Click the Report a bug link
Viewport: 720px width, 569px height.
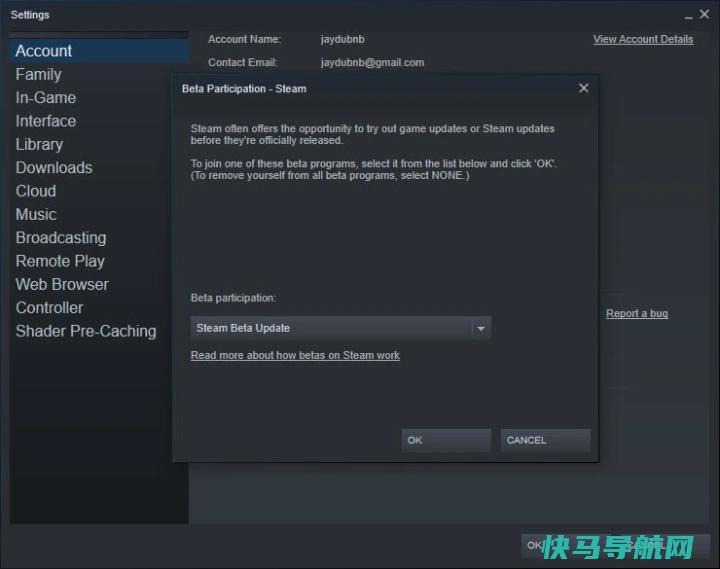pyautogui.click(x=637, y=313)
